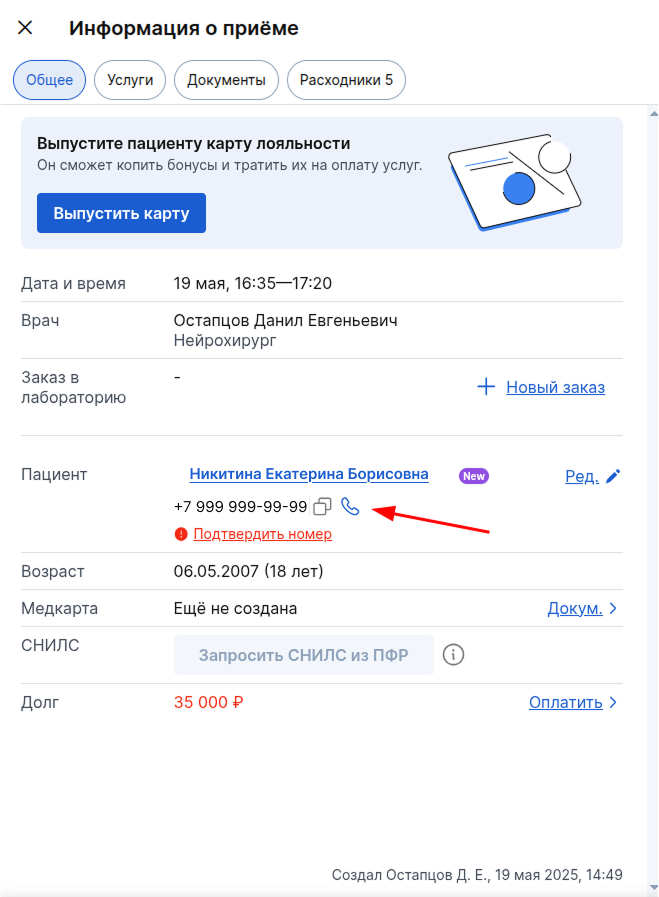The width and height of the screenshot is (659, 897).
Task: Open the Оплатить chevron to pay the debt
Action: [613, 702]
